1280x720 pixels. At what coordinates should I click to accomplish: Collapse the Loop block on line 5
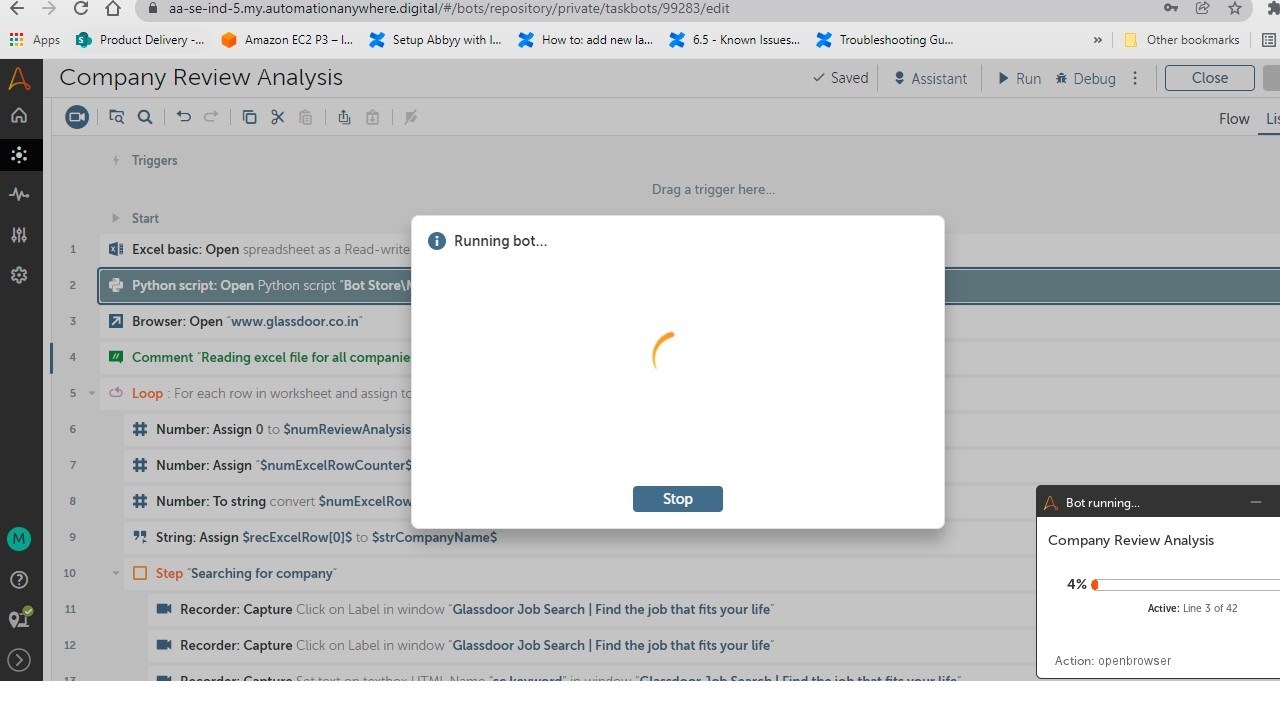[92, 393]
